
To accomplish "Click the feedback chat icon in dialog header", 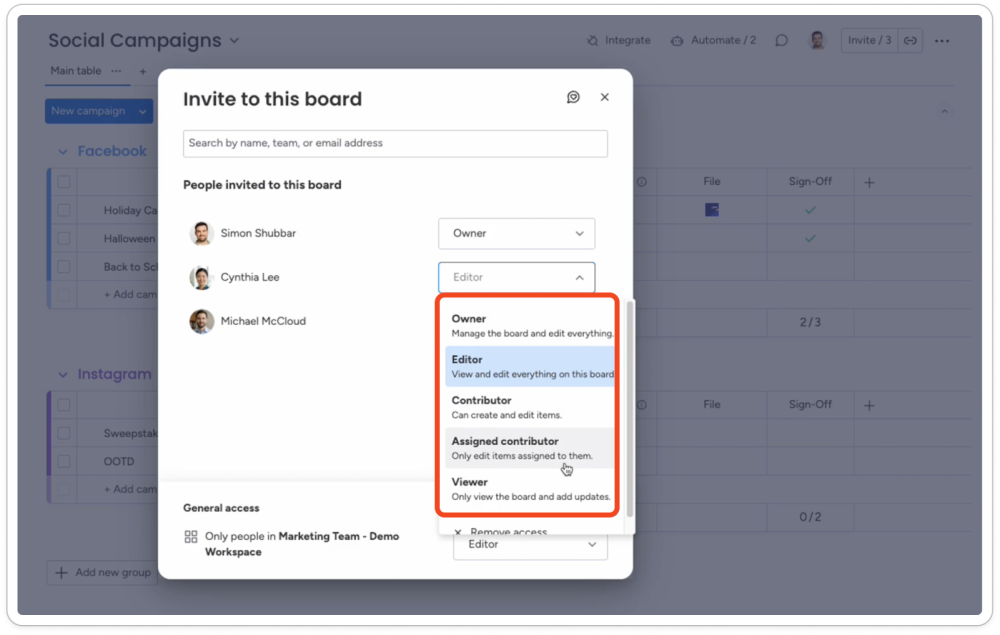I will (x=573, y=97).
